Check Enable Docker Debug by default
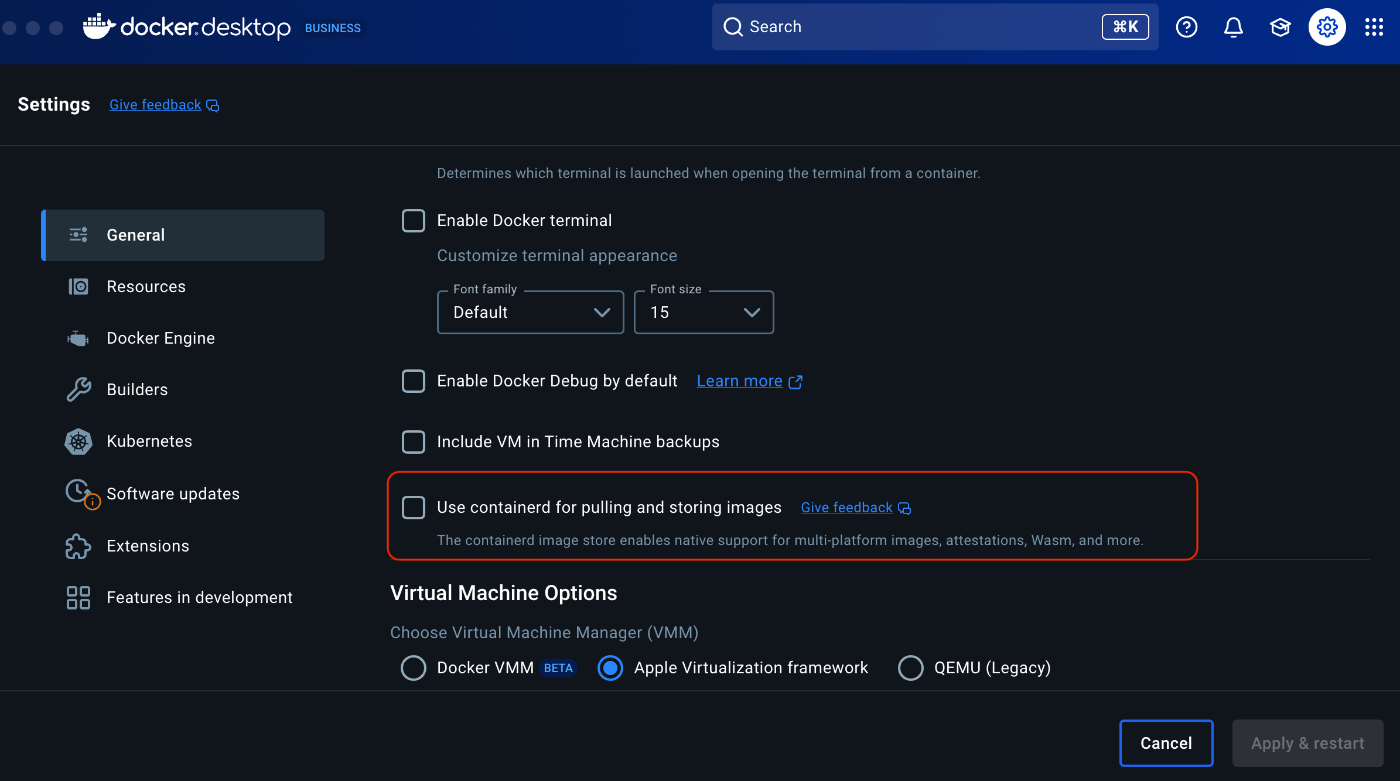 click(x=413, y=381)
